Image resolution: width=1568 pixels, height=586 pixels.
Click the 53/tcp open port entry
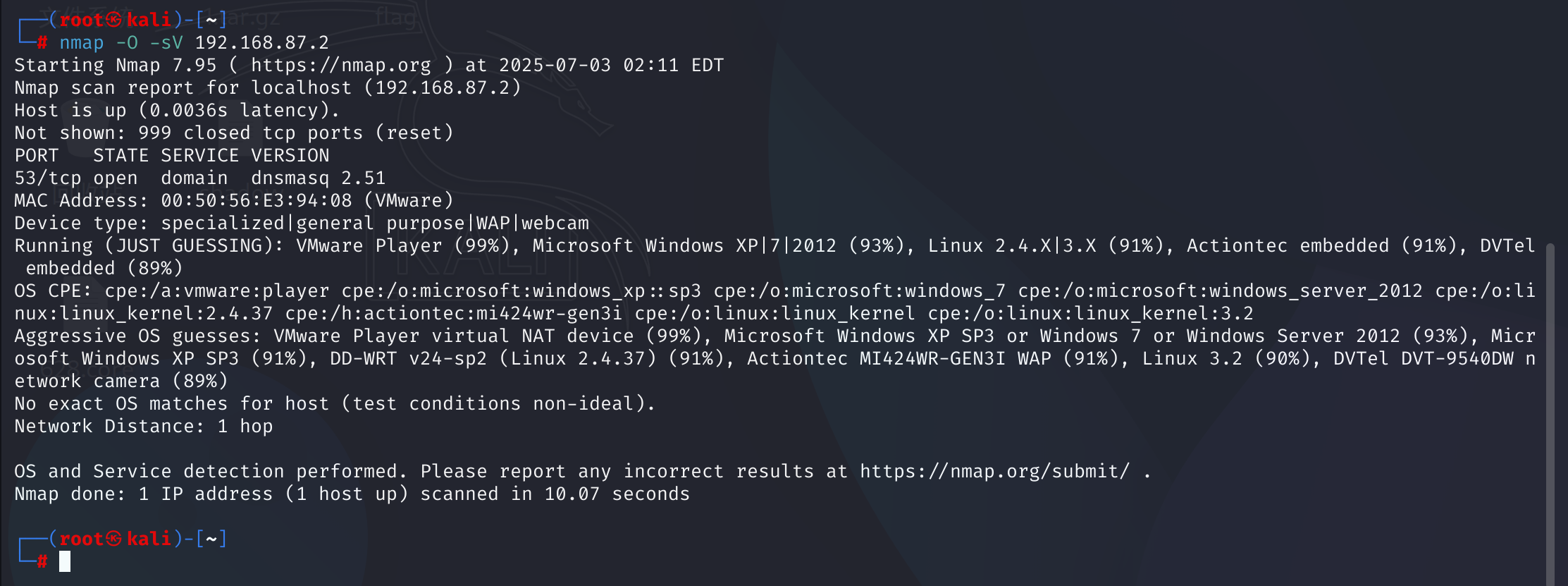(x=76, y=178)
